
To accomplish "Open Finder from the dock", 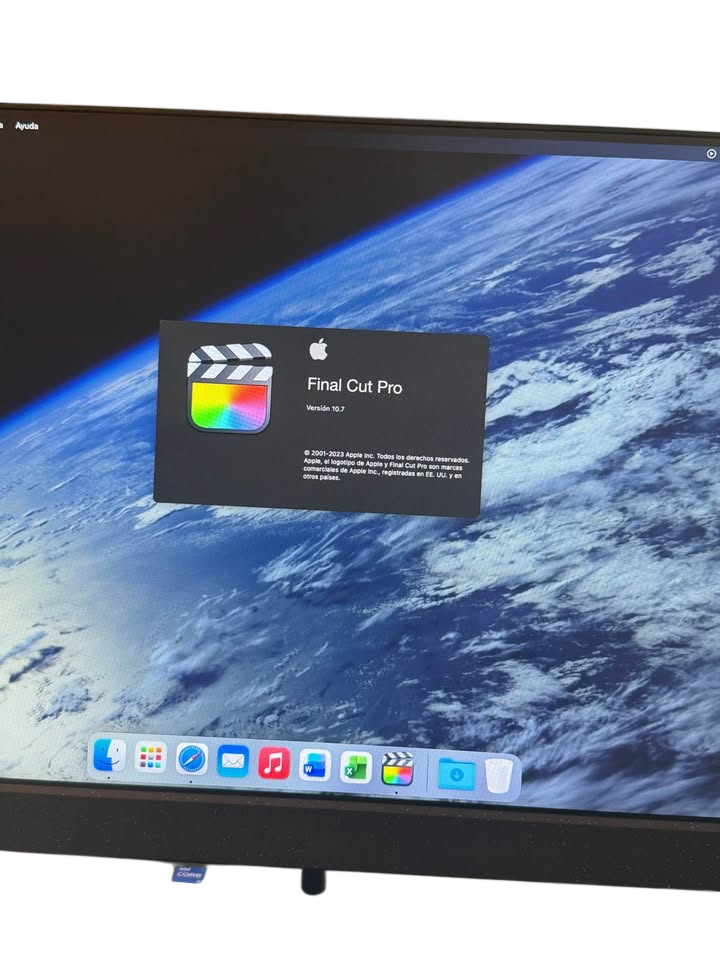I will point(110,756).
